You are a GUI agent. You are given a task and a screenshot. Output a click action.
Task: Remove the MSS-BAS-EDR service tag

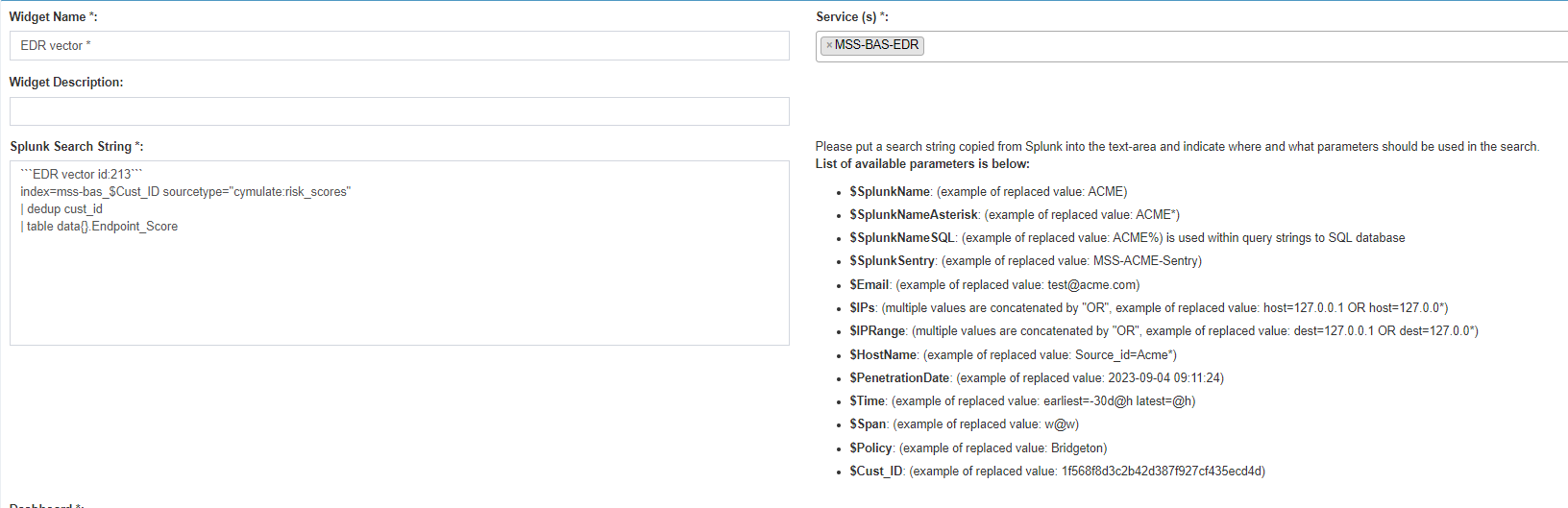pyautogui.click(x=829, y=45)
